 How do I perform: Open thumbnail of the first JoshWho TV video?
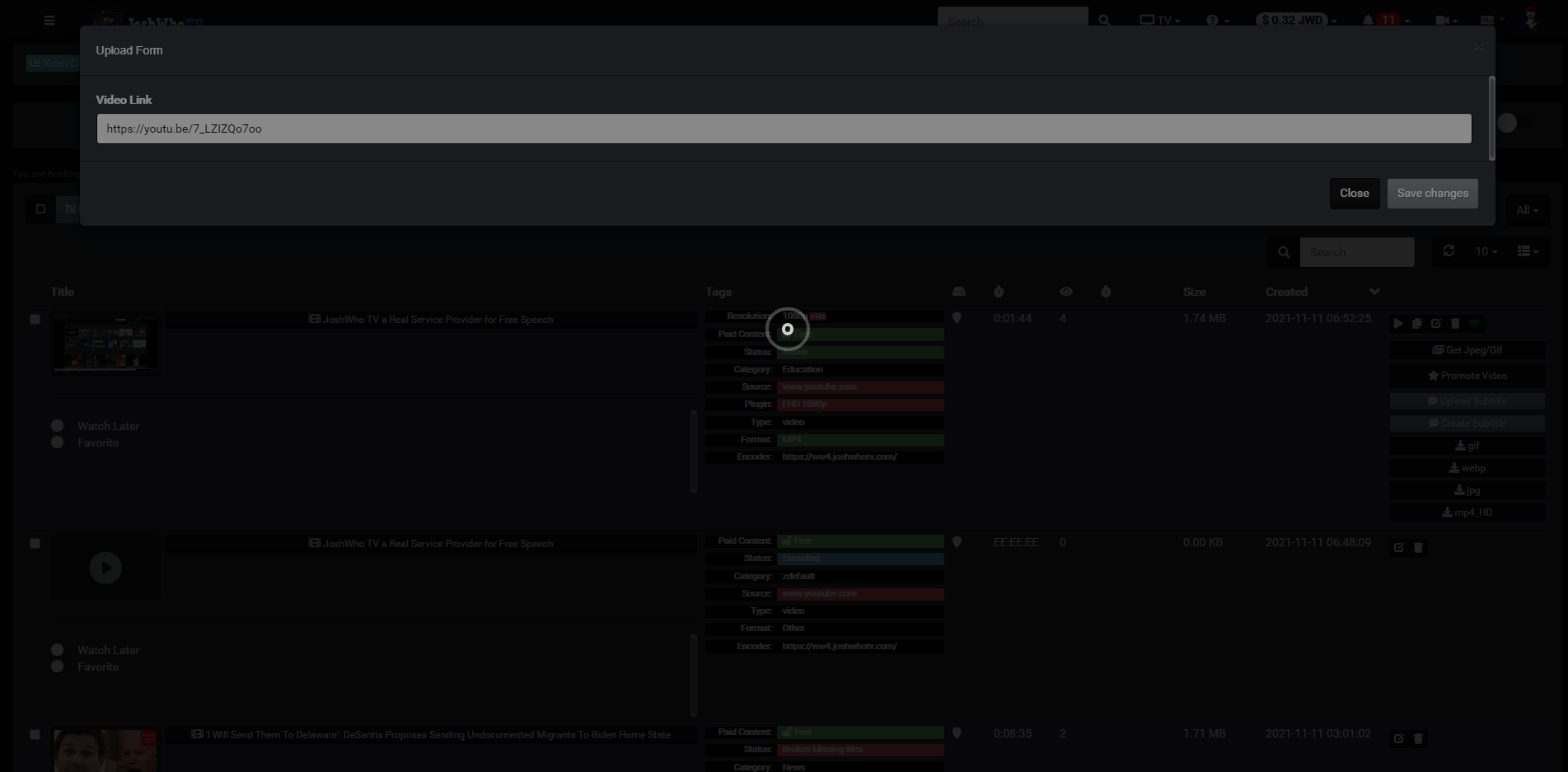105,344
